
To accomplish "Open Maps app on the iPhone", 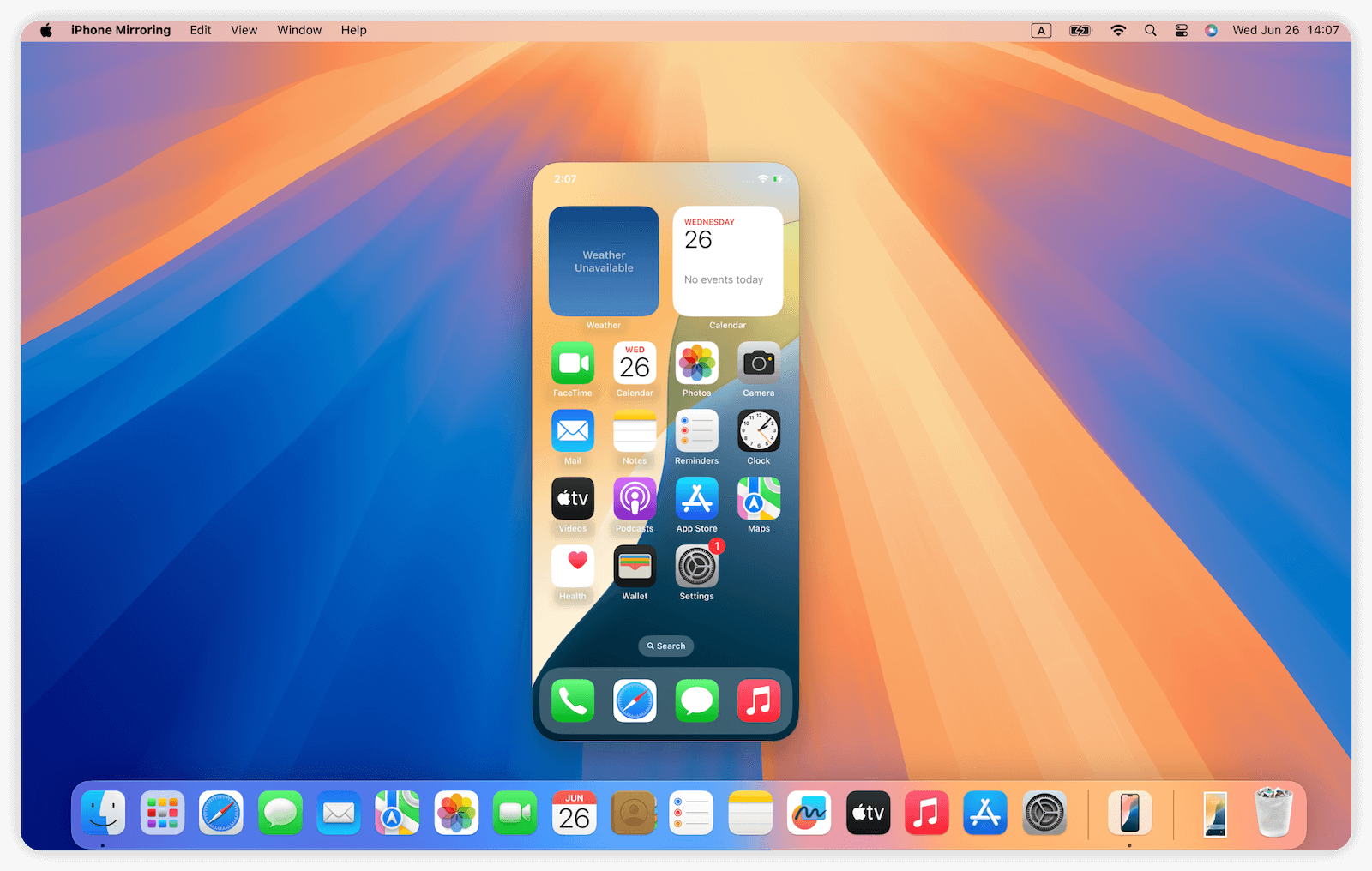I will (x=759, y=499).
